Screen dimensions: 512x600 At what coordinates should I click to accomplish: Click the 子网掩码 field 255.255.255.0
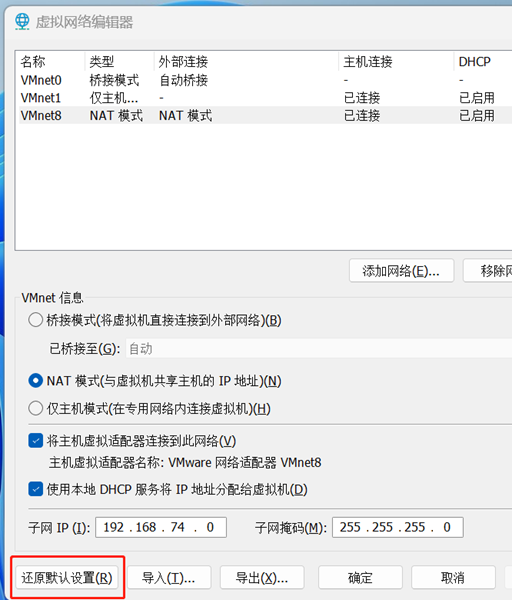398,527
